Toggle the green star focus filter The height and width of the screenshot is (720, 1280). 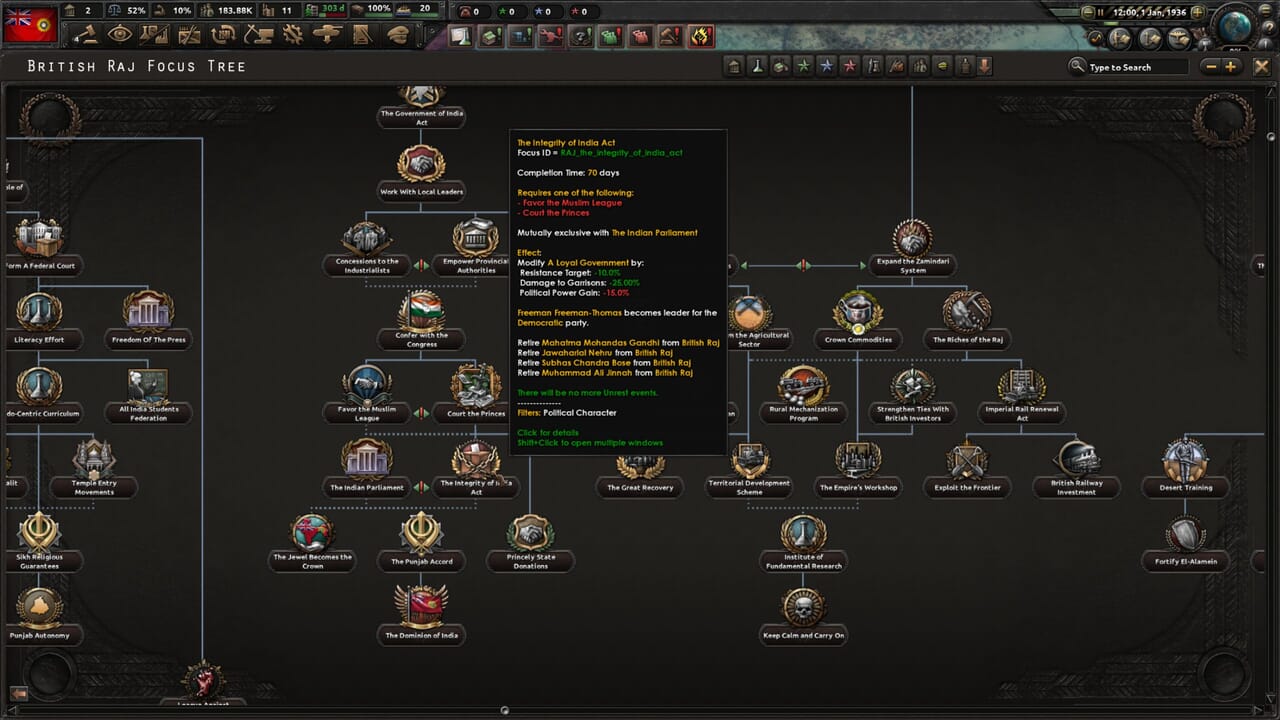click(x=803, y=66)
